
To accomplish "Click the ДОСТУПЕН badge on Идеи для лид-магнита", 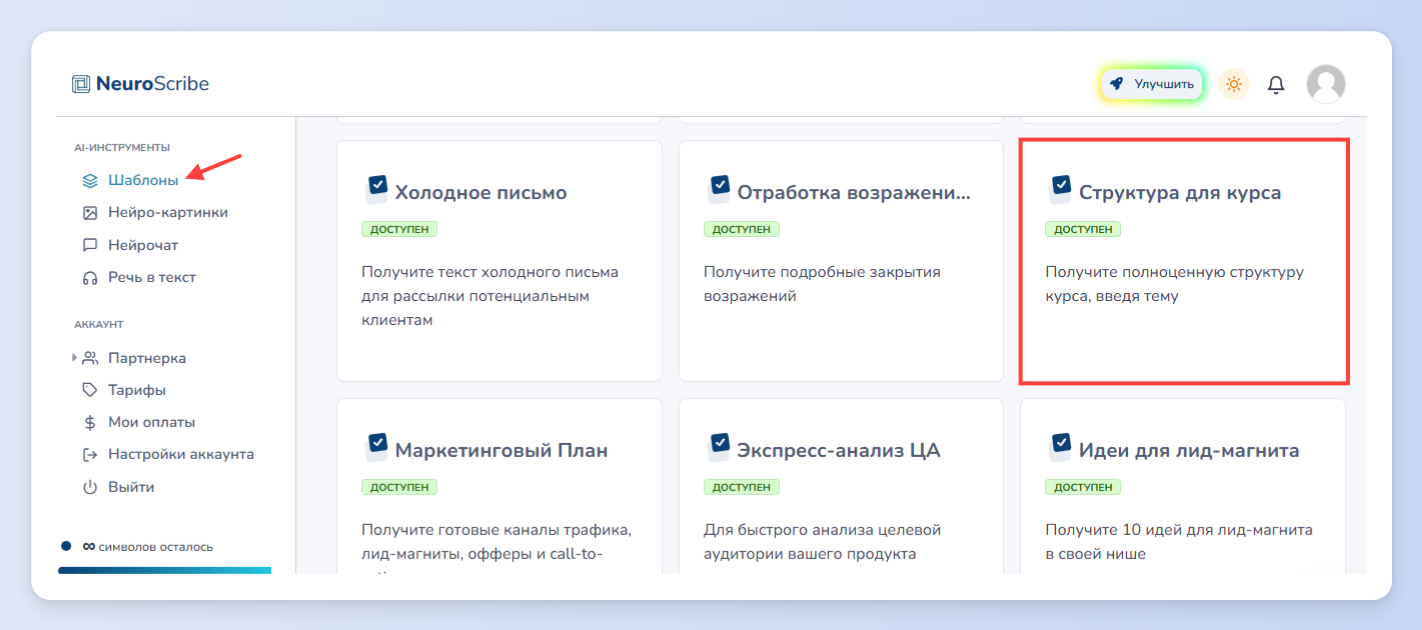I will (x=1083, y=487).
